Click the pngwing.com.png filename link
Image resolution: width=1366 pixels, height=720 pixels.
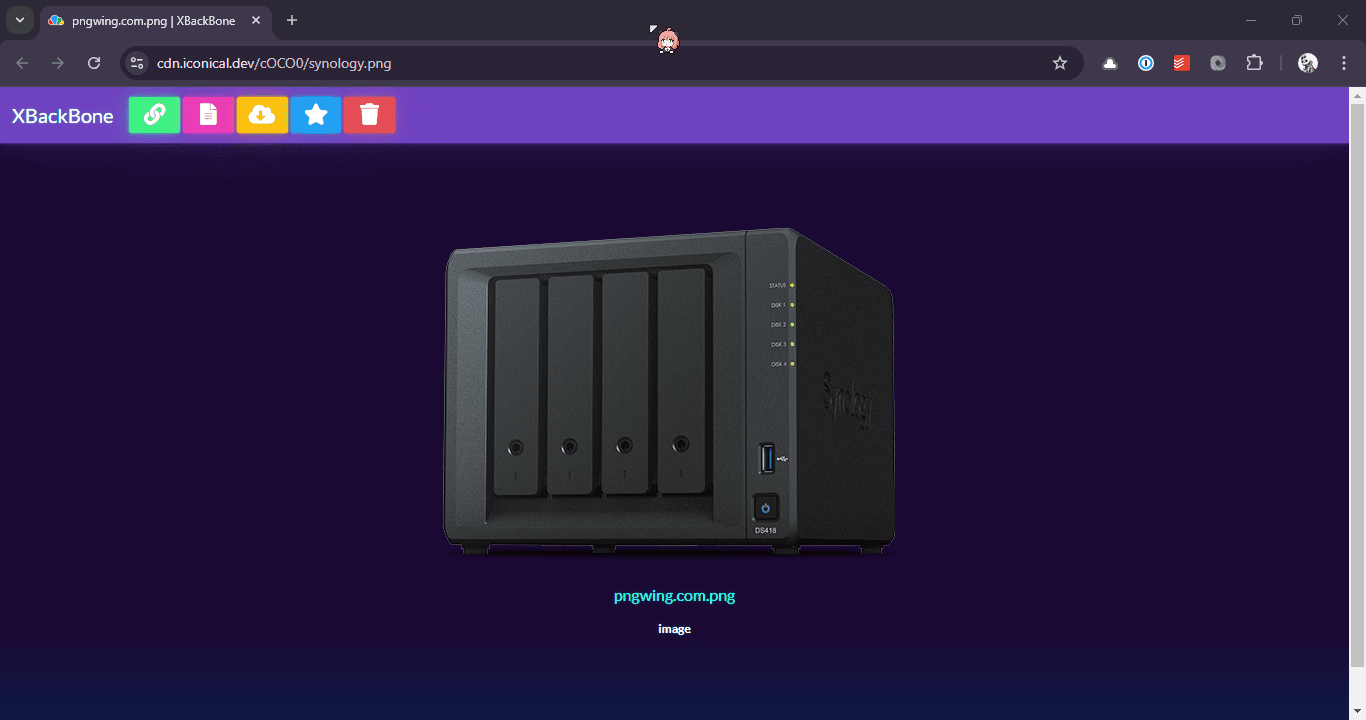(674, 596)
